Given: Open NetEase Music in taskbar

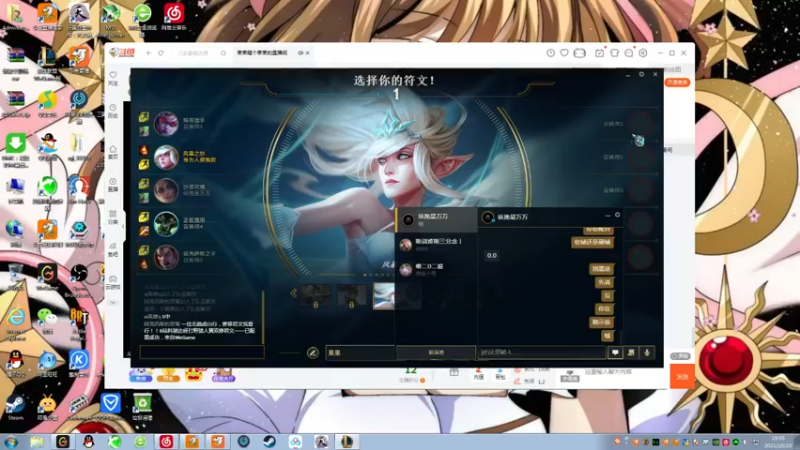Looking at the screenshot, I should 166,441.
